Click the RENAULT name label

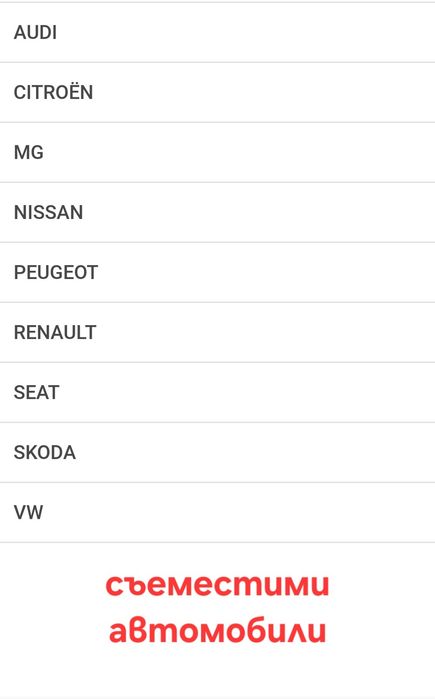pyautogui.click(x=55, y=333)
